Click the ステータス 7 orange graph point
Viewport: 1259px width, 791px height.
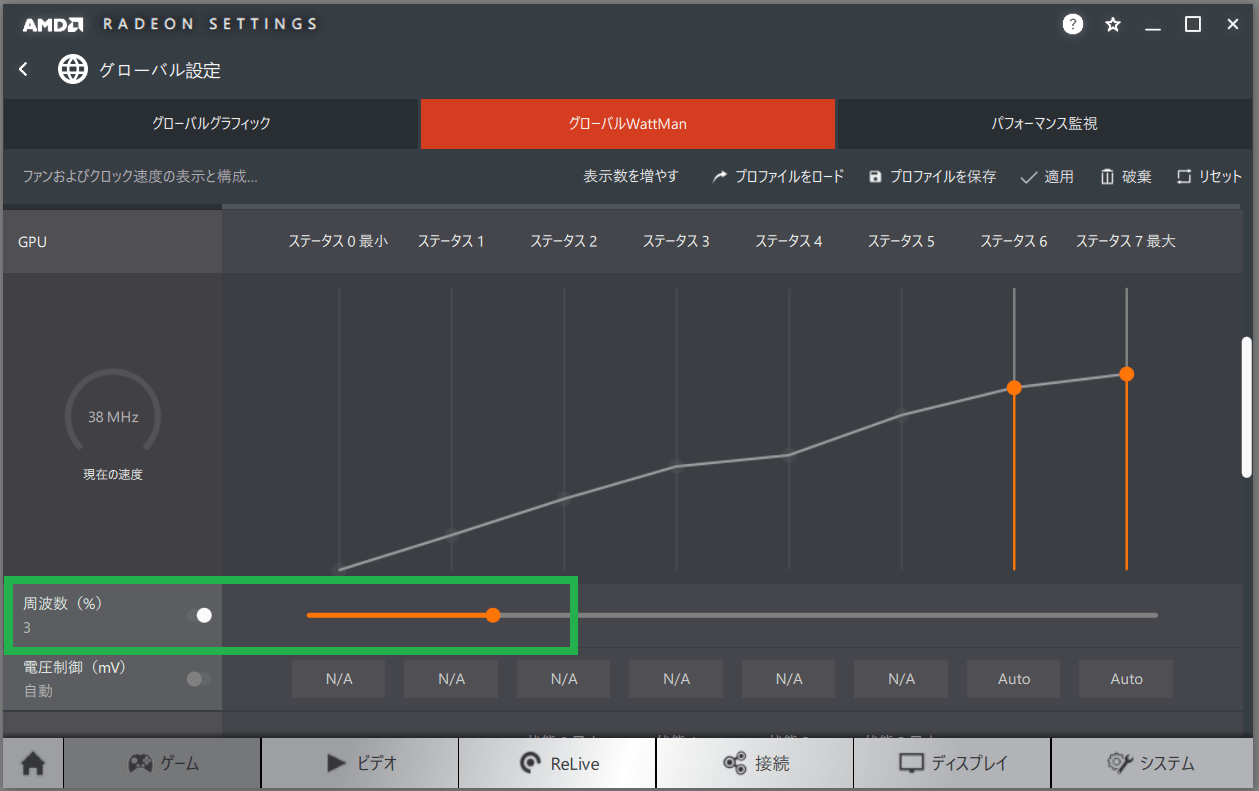coord(1127,373)
